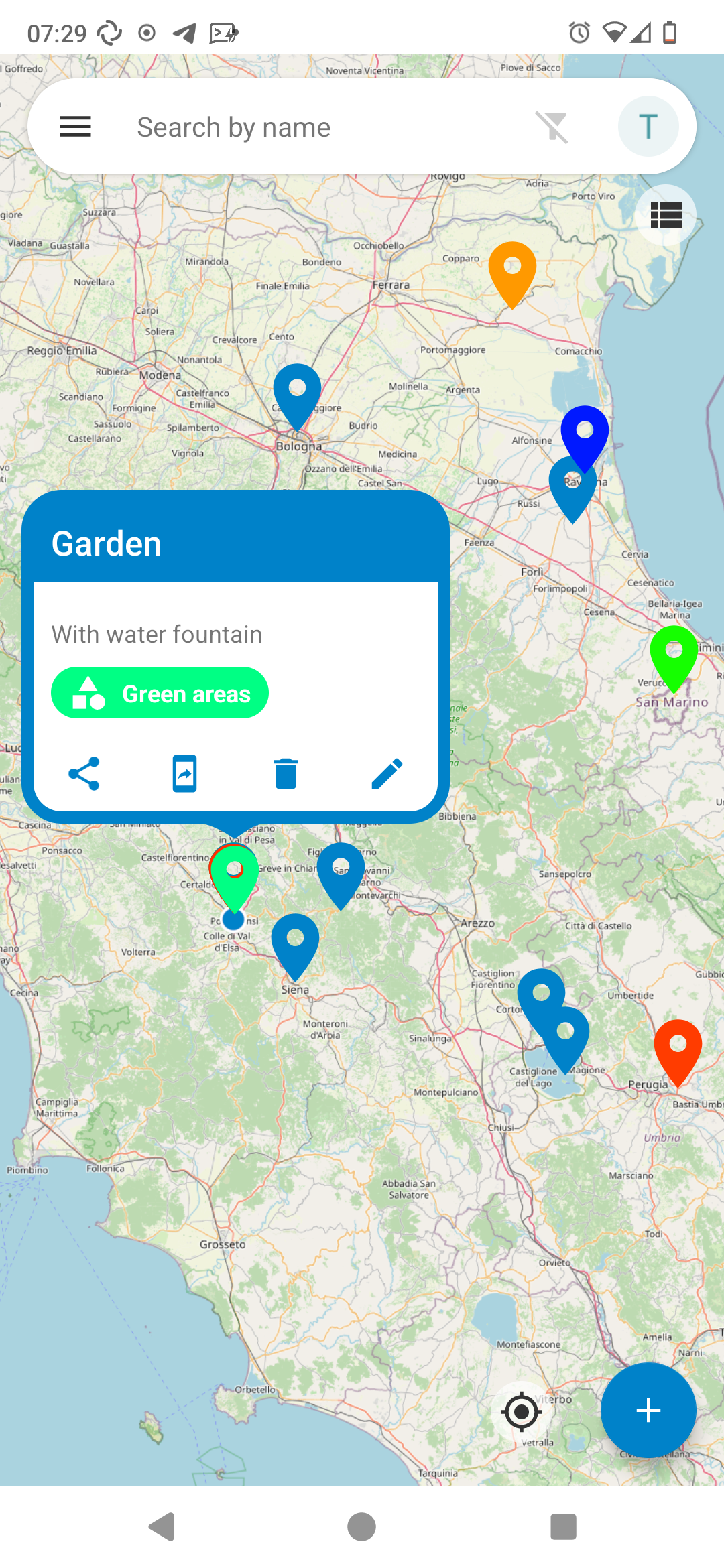Viewport: 724px width, 1568px height.
Task: Select the blue marker above Bologna
Action: 297,391
